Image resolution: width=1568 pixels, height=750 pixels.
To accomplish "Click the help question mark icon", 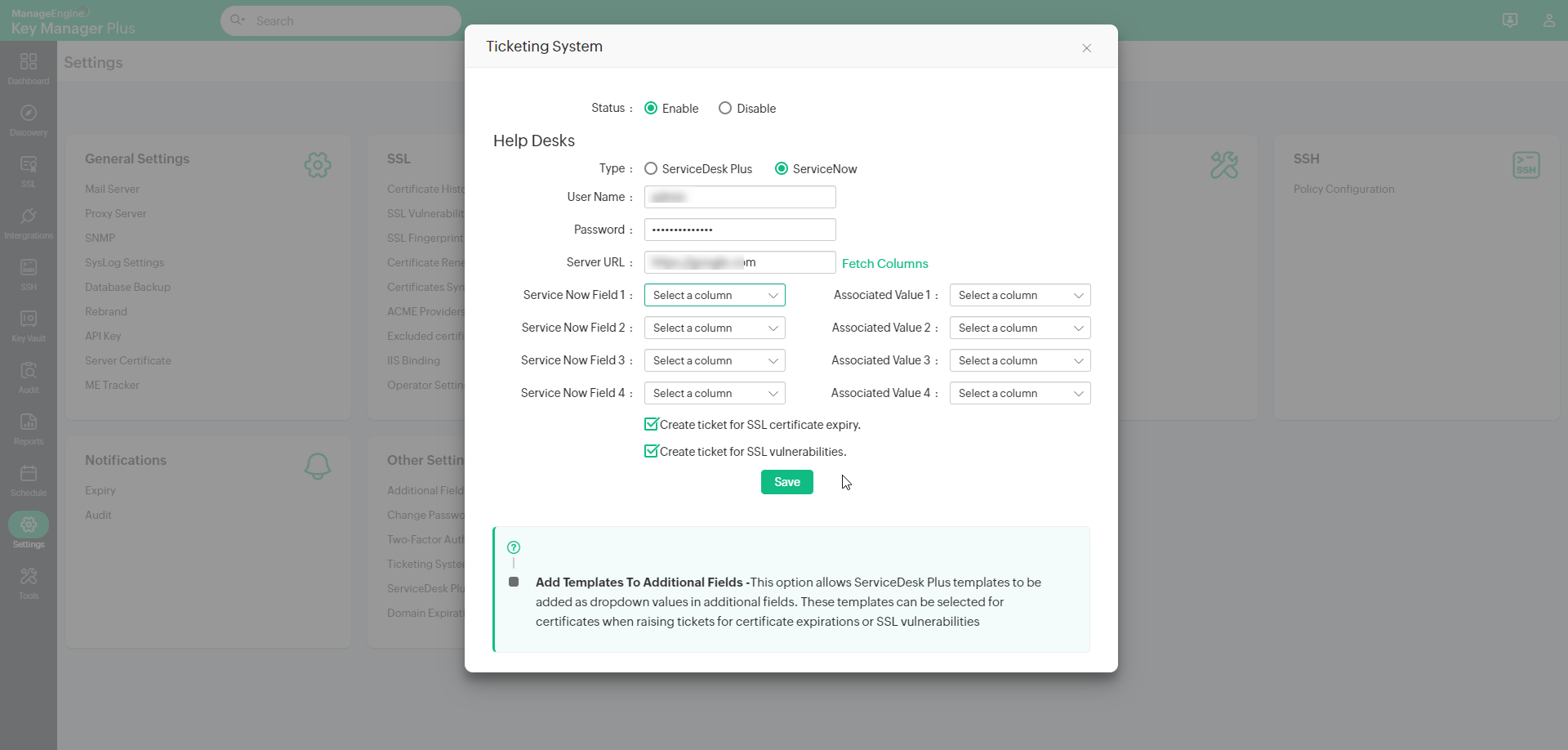I will [x=514, y=547].
